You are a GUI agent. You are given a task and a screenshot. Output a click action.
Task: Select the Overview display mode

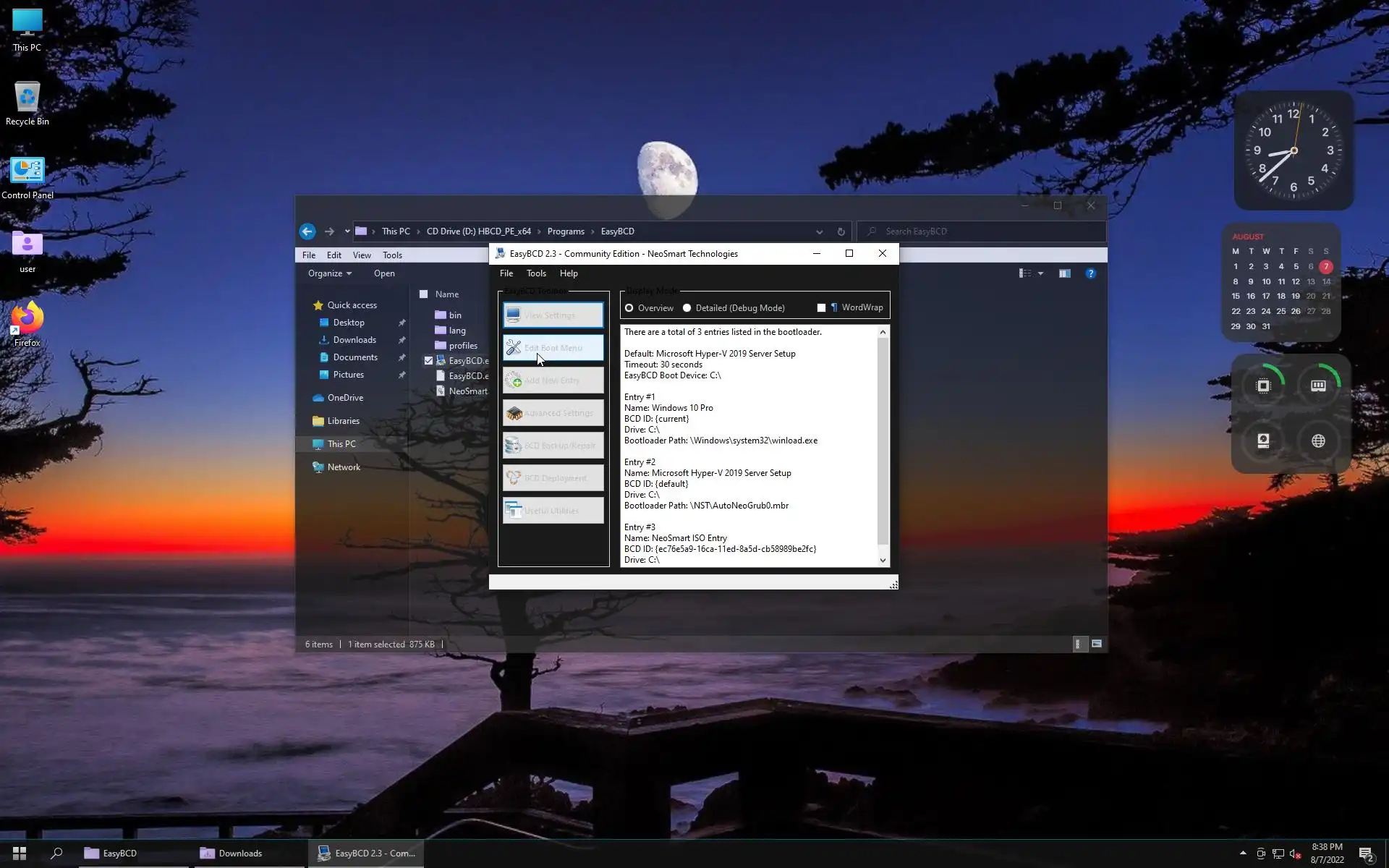click(629, 308)
